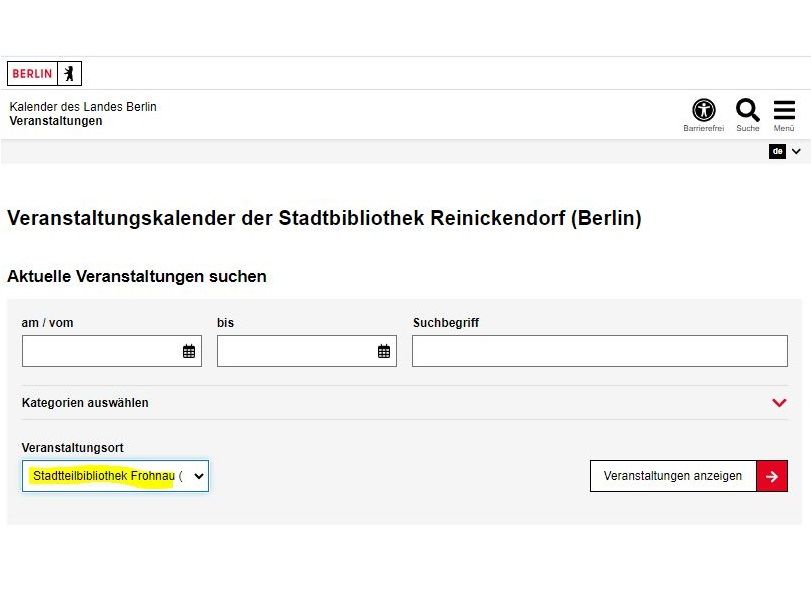Open the Menü hamburger icon
Viewport: 811px width, 600px height.
pyautogui.click(x=784, y=110)
